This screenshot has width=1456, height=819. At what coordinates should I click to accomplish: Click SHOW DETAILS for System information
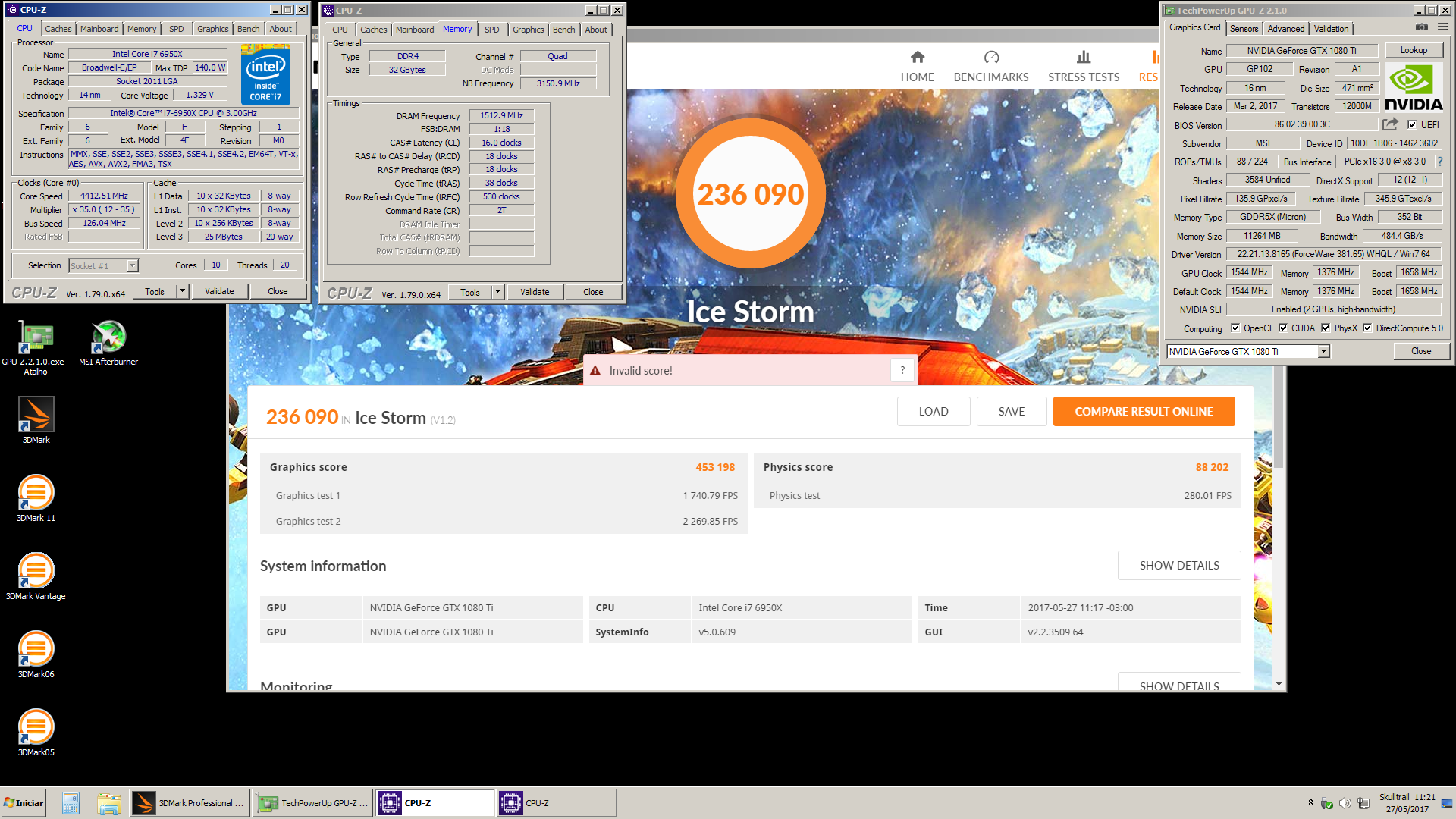coord(1179,566)
